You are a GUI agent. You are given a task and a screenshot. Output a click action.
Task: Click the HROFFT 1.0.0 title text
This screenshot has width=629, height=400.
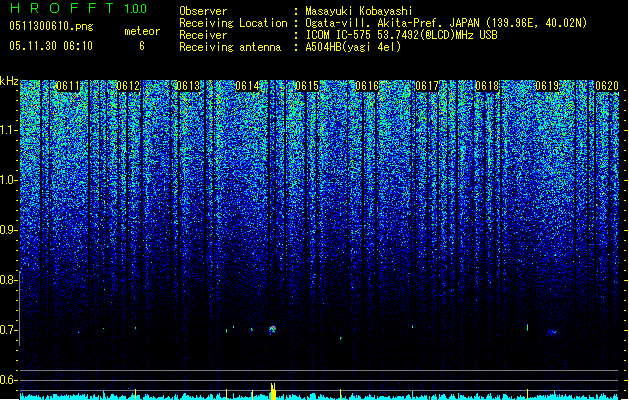79,8
